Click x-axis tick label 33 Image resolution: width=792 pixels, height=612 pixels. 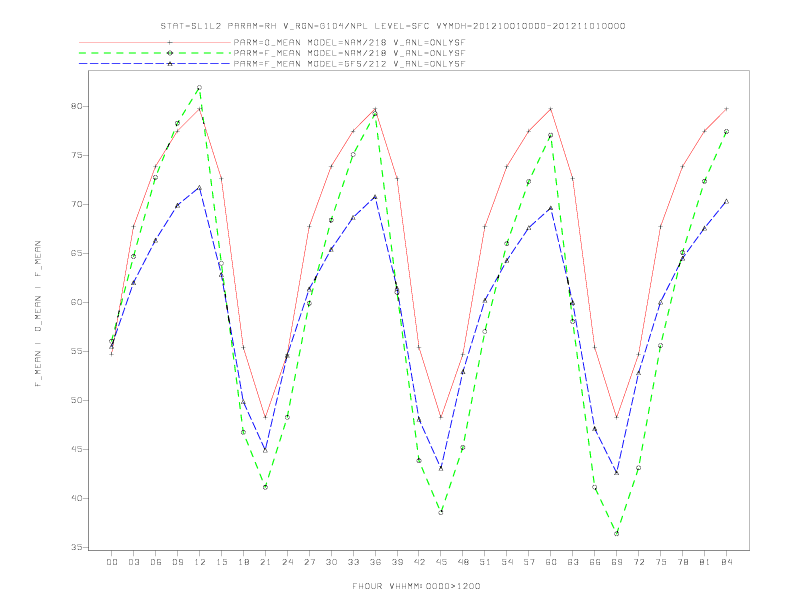(353, 562)
